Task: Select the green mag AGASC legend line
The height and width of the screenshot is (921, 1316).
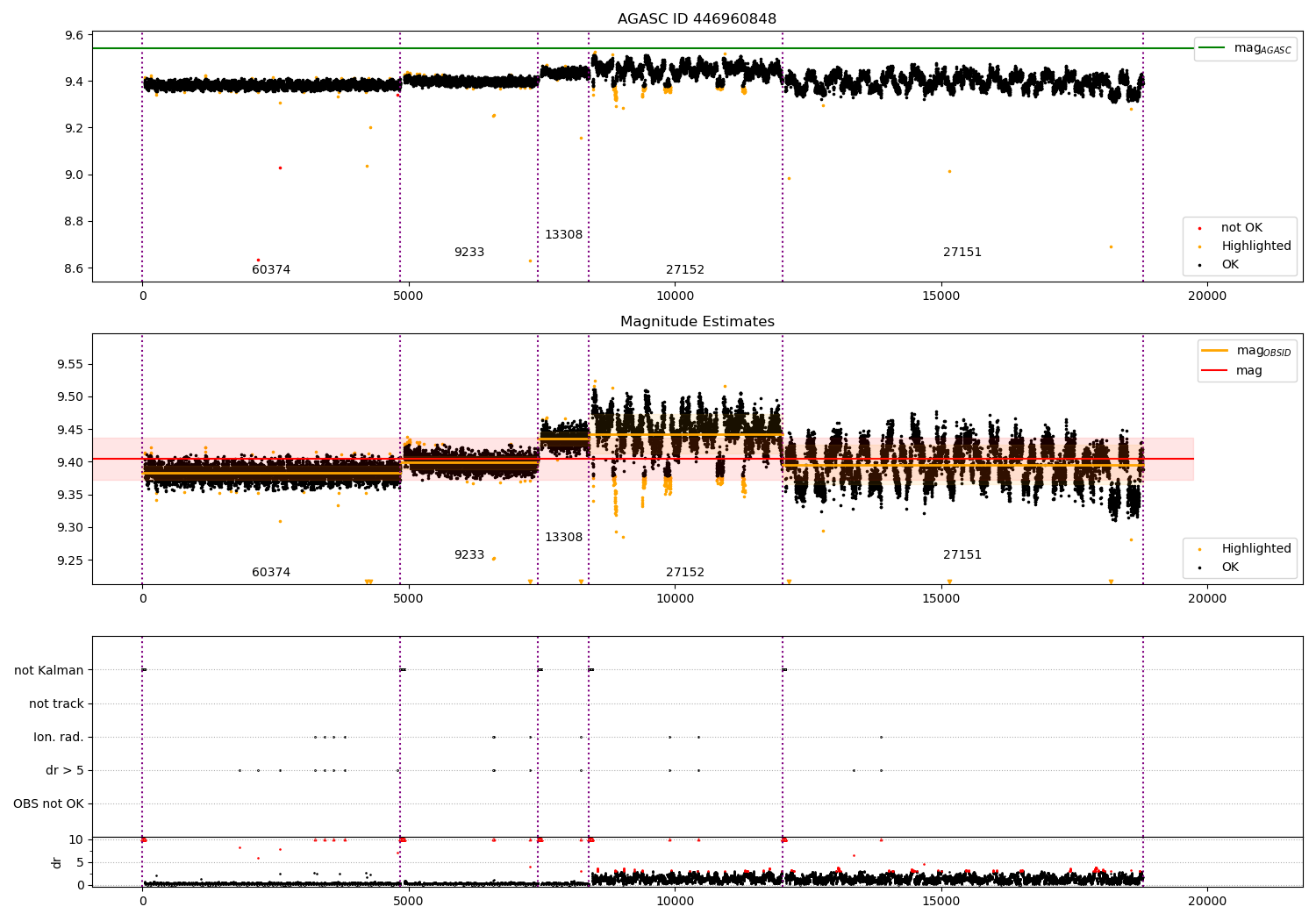Action: [1212, 48]
